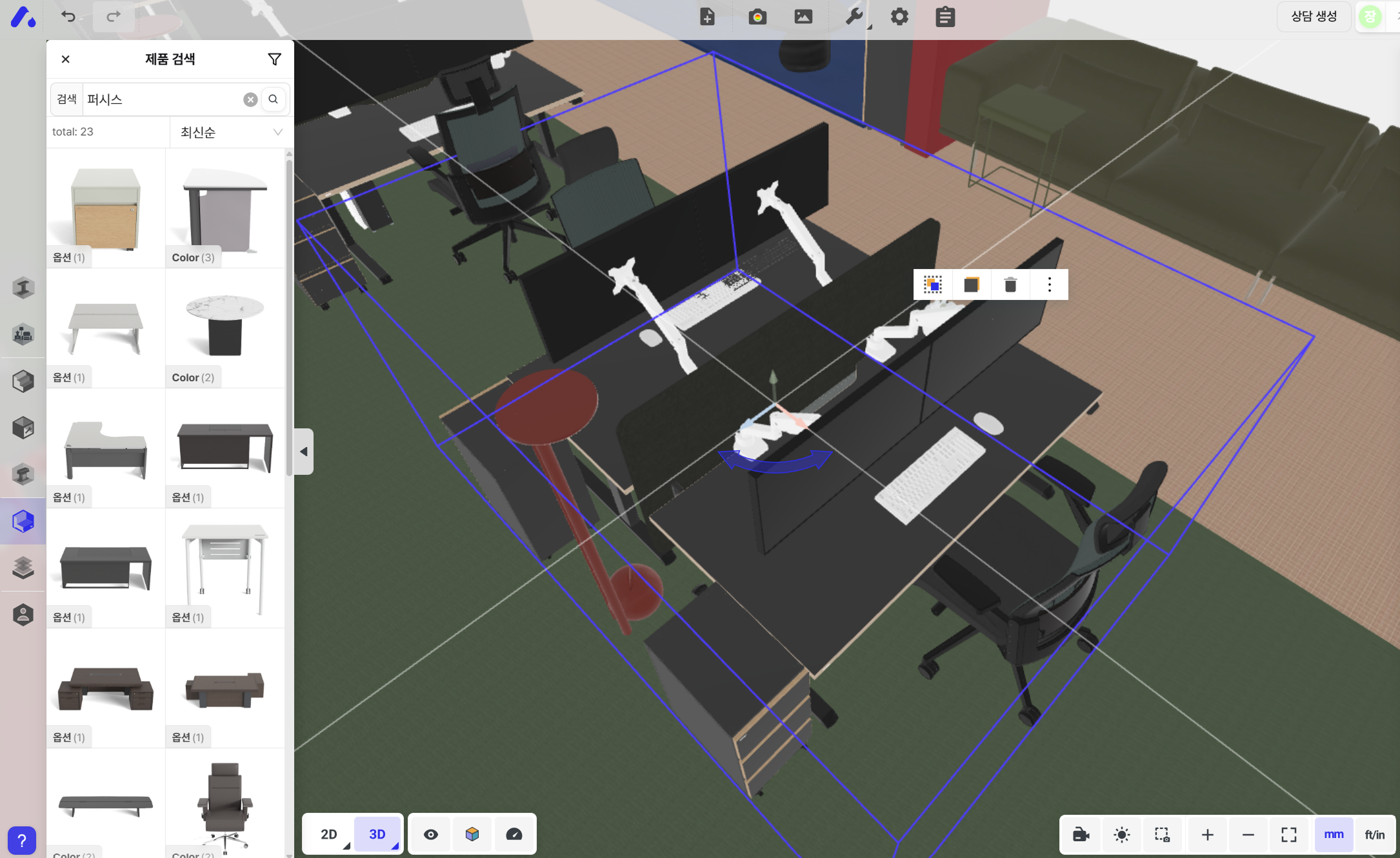The height and width of the screenshot is (858, 1400).
Task: Switch units to ft/in
Action: tap(1374, 835)
